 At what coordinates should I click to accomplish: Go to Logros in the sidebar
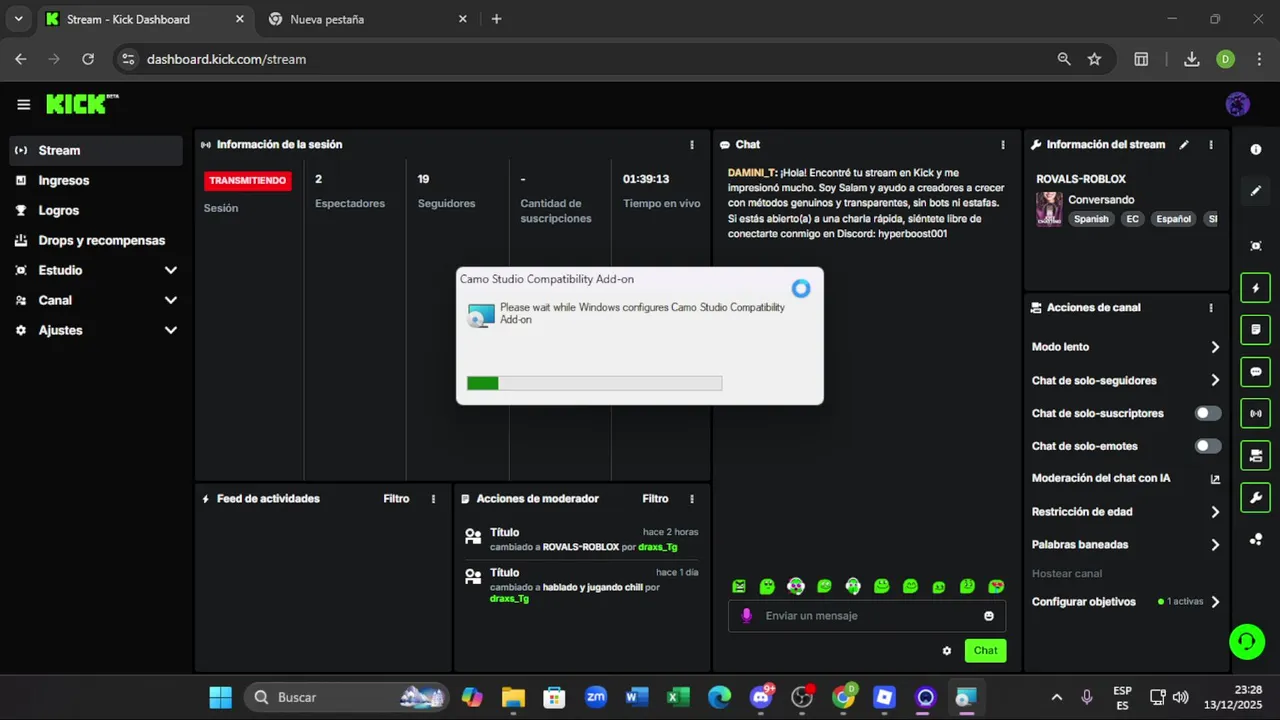coord(96,210)
